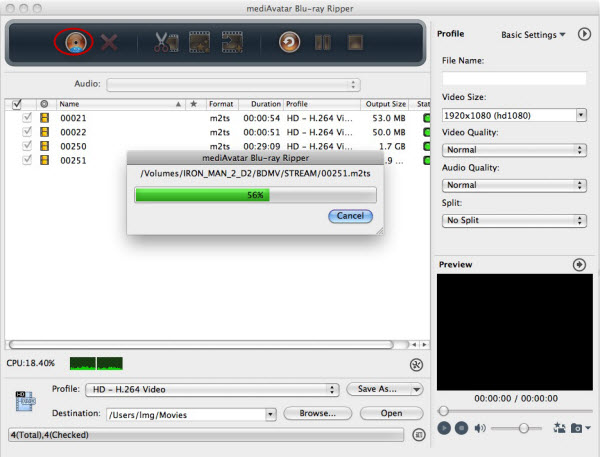Click the film icon of row 00022

point(44,132)
